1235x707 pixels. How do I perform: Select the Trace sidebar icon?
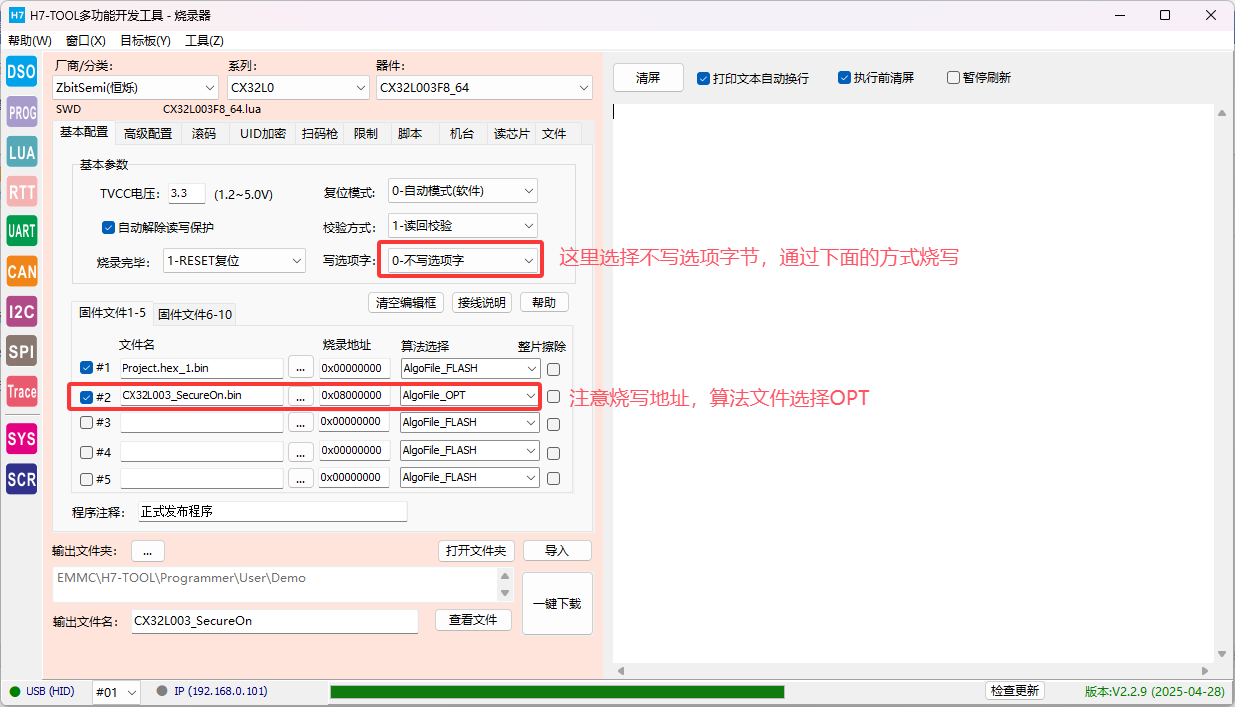click(21, 391)
